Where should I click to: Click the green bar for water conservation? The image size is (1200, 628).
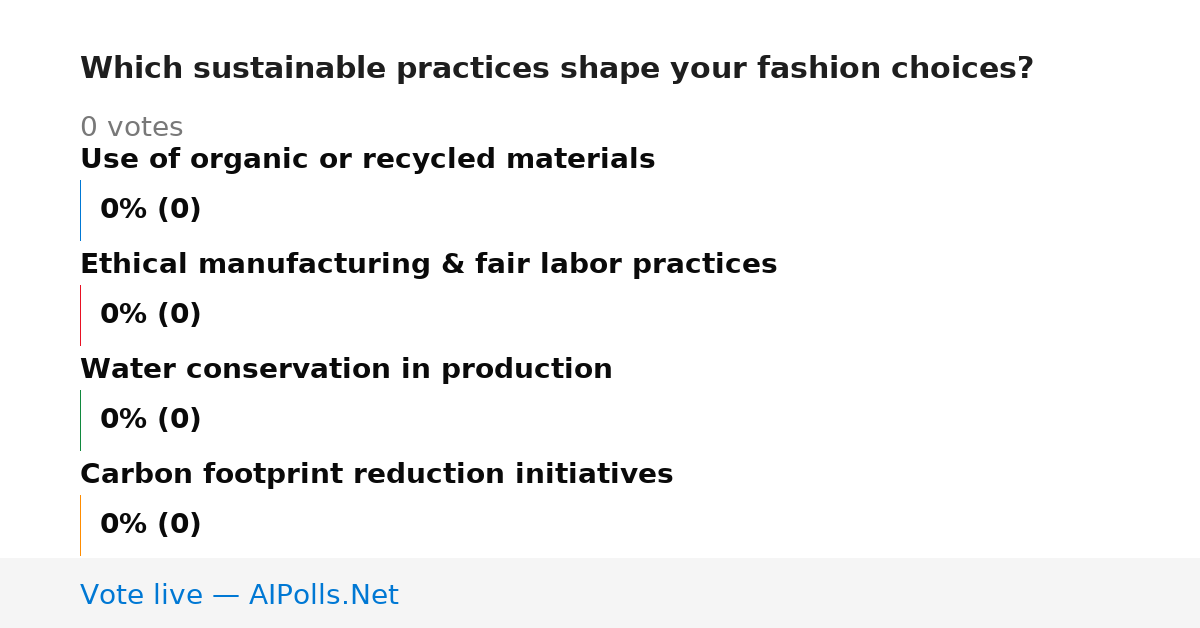pyautogui.click(x=80, y=420)
